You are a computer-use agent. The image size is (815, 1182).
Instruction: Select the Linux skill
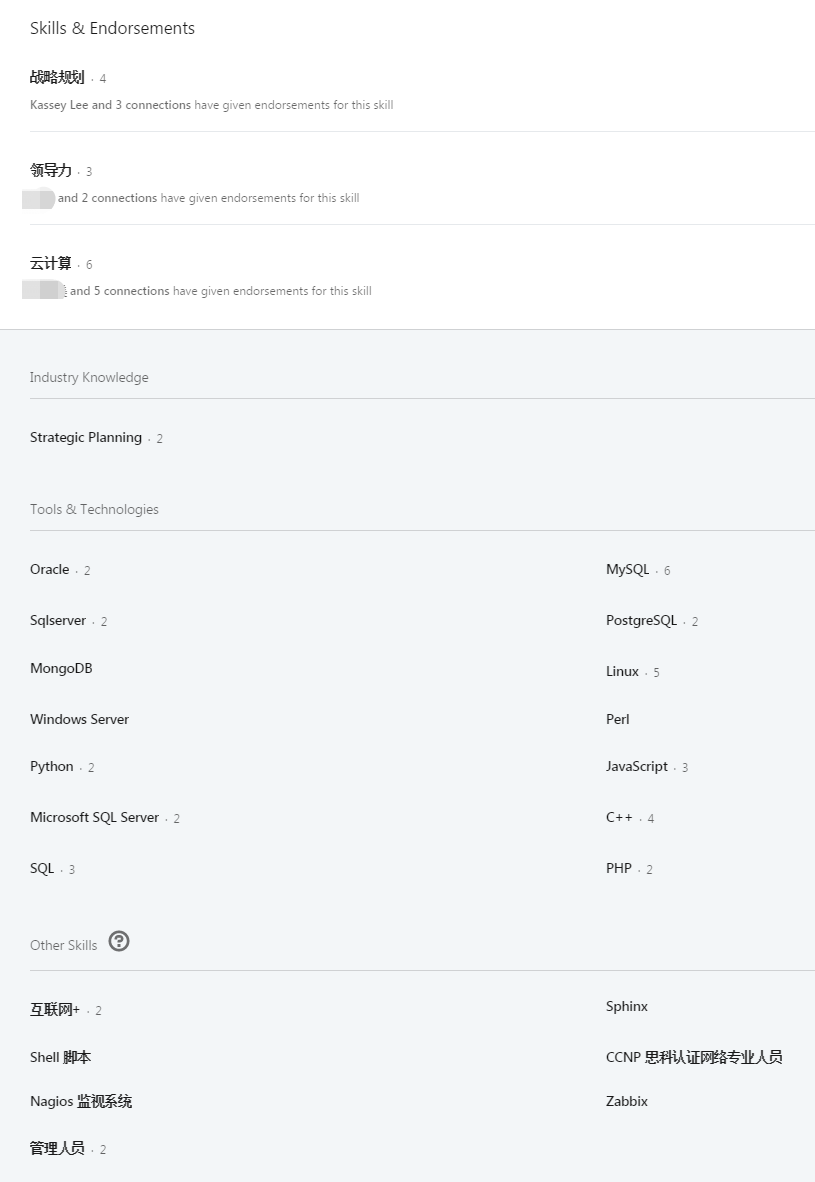pyautogui.click(x=622, y=671)
